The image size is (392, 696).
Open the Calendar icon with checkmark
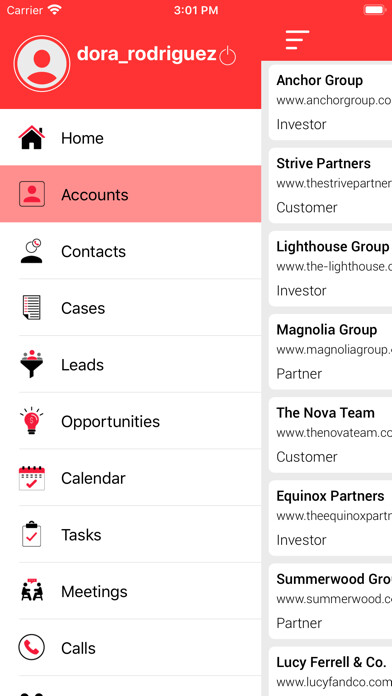pyautogui.click(x=32, y=478)
